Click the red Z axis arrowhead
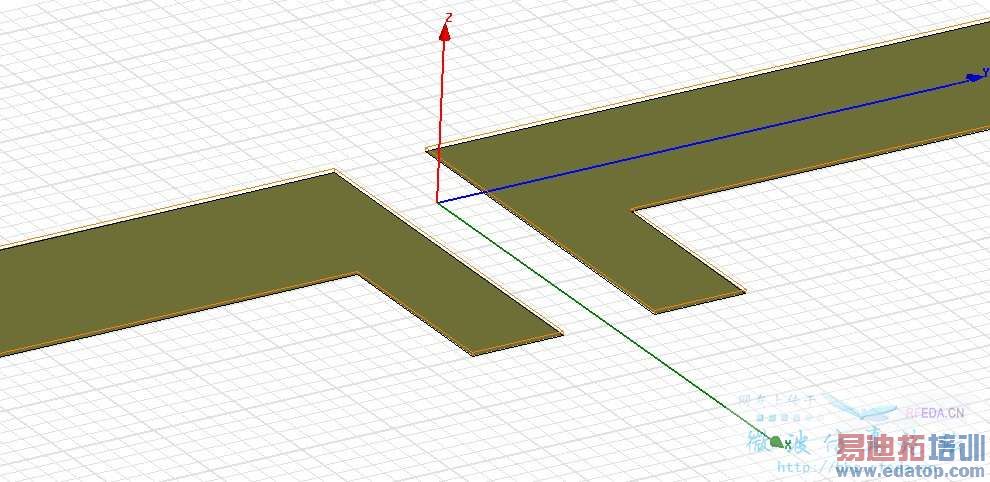This screenshot has height=482, width=990. tap(444, 33)
